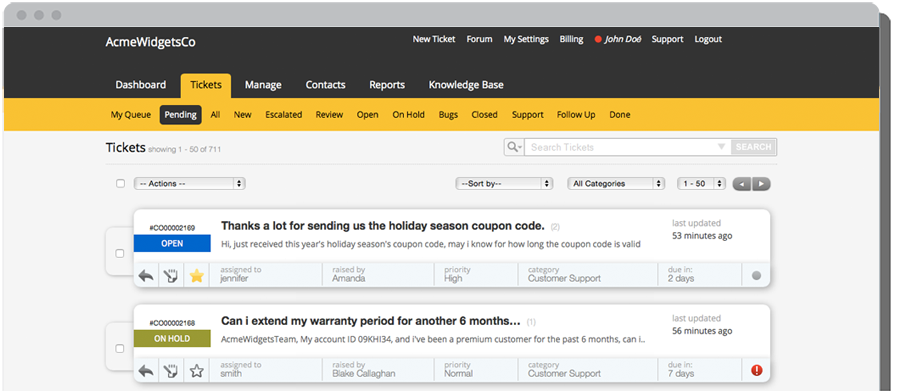Open the Forum link
This screenshot has height=391, width=900.
(x=479, y=40)
